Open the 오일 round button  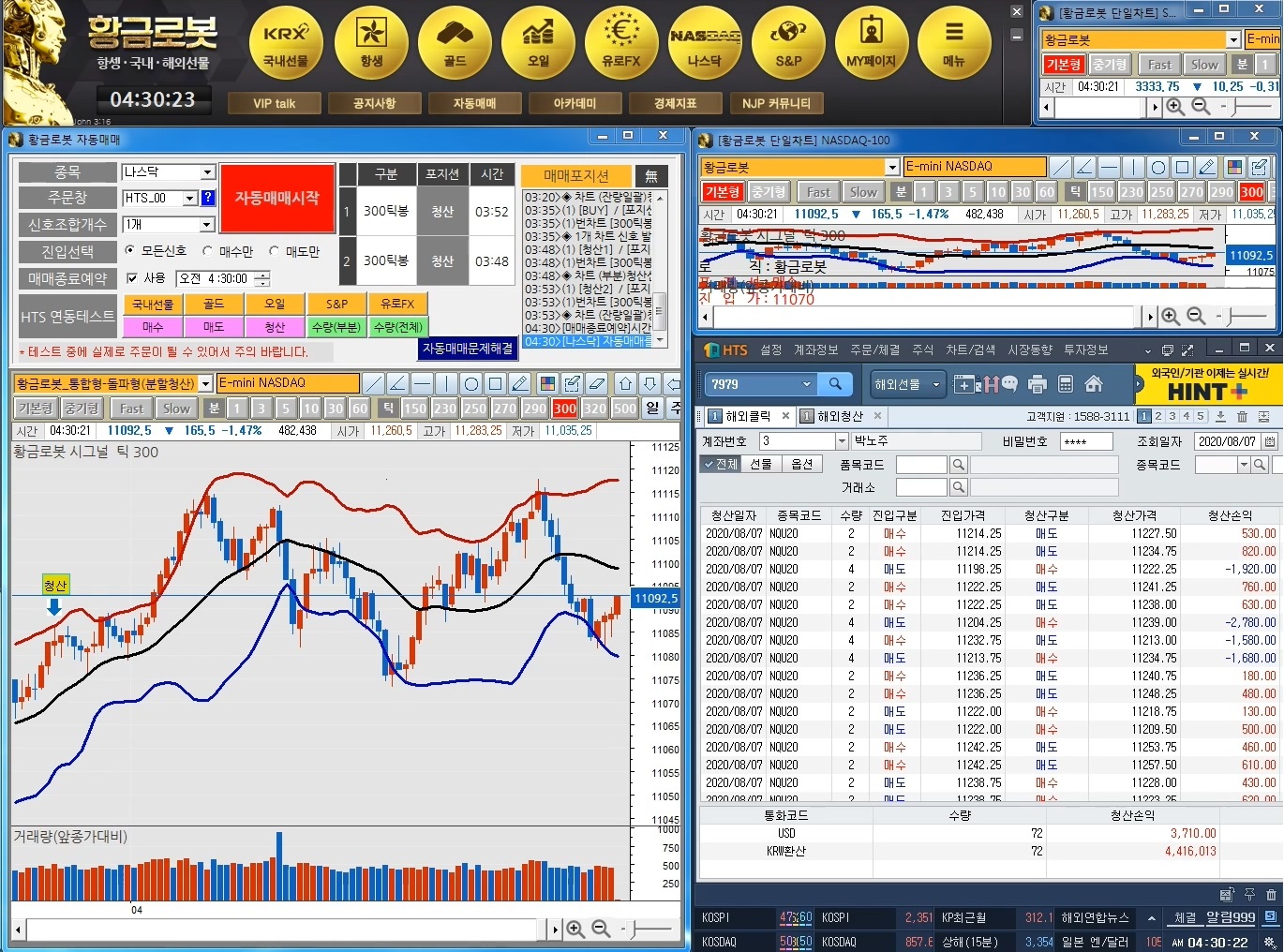click(x=538, y=43)
